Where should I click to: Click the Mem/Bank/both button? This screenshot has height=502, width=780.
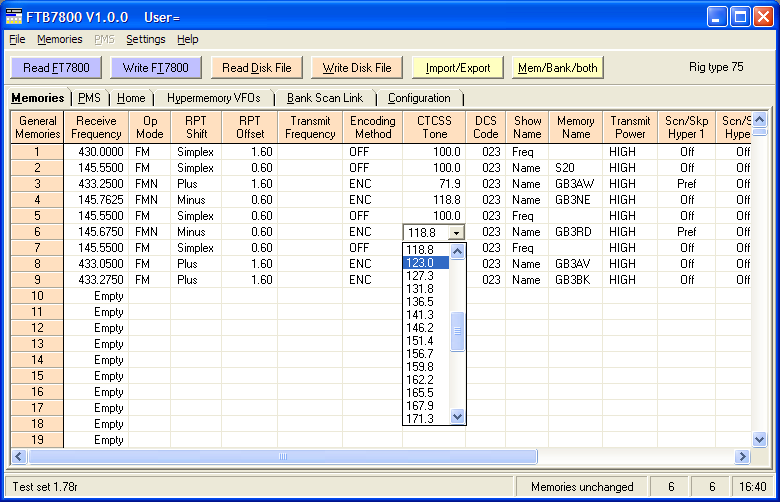[558, 68]
